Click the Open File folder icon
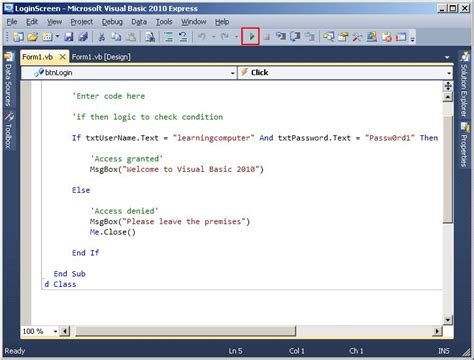This screenshot has height=360, width=474. (x=33, y=36)
